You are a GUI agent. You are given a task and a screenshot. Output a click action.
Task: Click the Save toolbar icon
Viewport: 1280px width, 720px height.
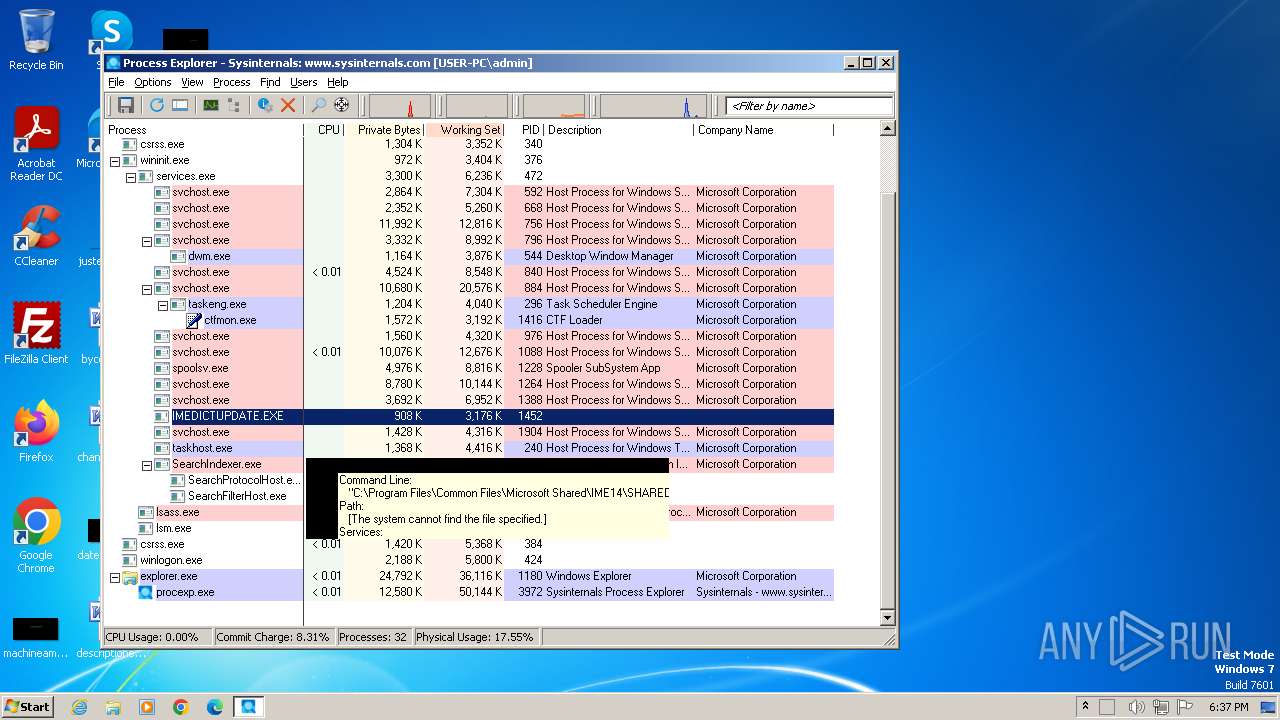point(126,105)
